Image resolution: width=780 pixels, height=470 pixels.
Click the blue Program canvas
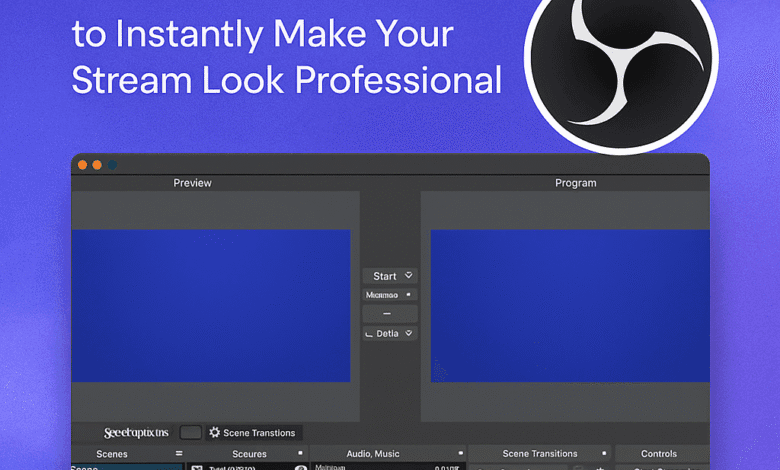570,305
